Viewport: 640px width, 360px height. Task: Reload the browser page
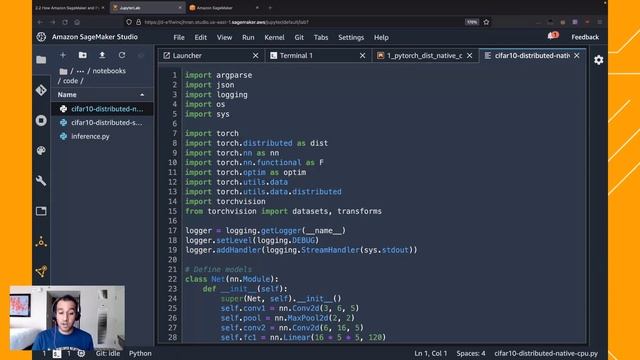[x=65, y=22]
